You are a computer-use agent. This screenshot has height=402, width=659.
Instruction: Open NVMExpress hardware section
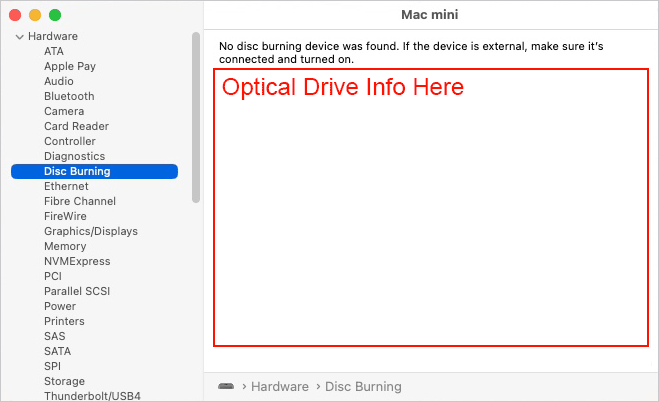pos(75,261)
